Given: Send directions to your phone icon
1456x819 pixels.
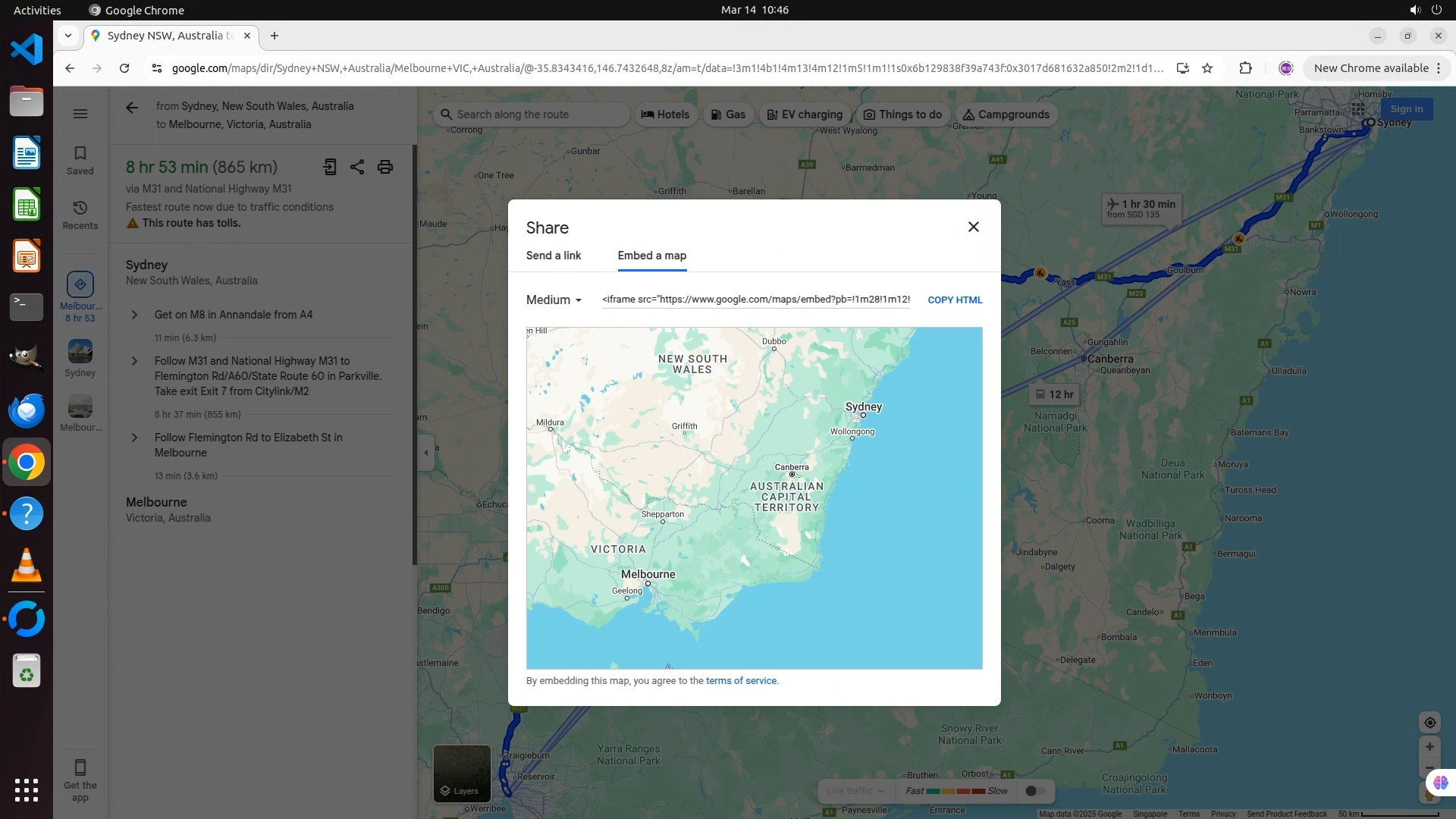Looking at the screenshot, I should click(x=330, y=167).
